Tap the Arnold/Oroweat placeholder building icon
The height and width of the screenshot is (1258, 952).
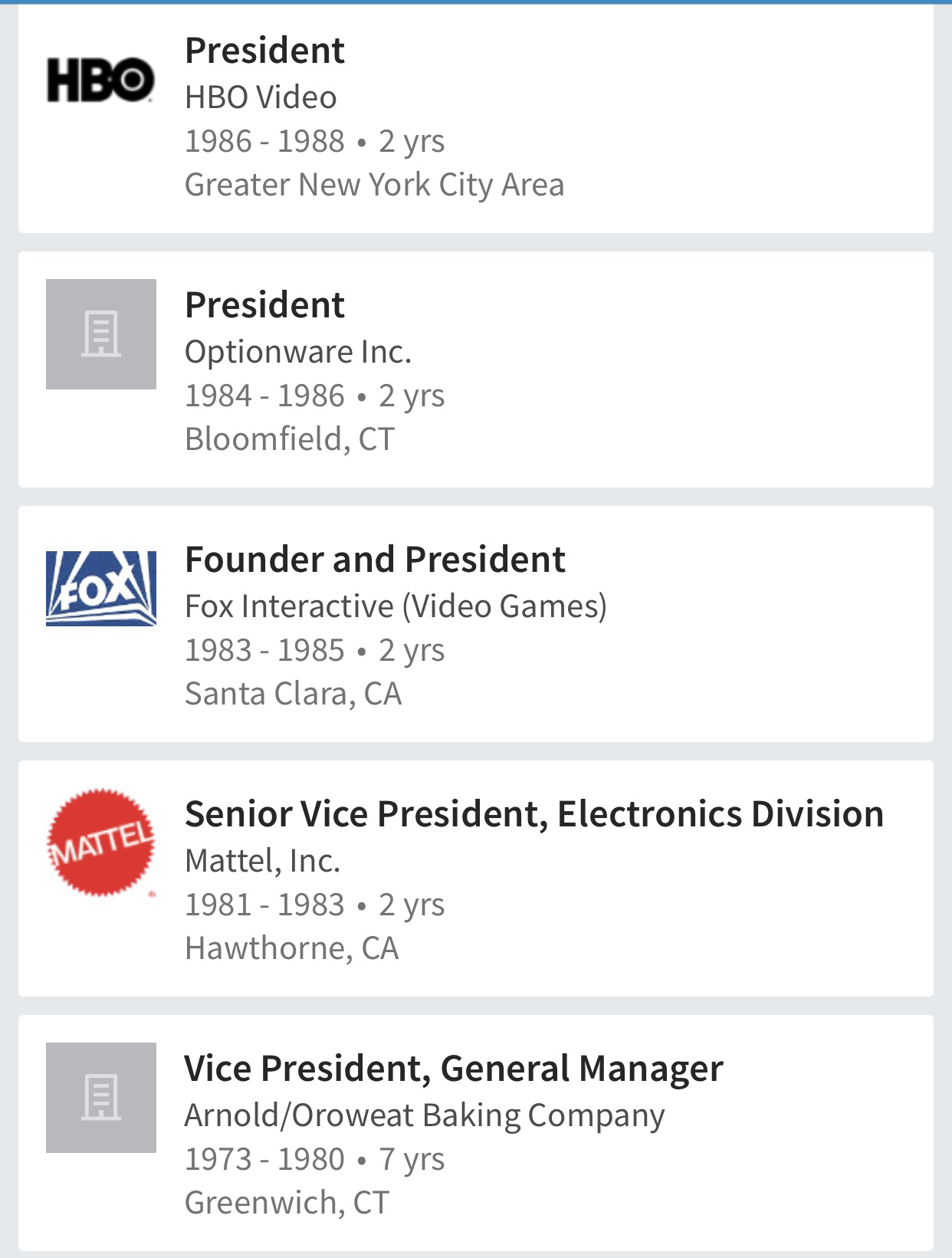(100, 1098)
